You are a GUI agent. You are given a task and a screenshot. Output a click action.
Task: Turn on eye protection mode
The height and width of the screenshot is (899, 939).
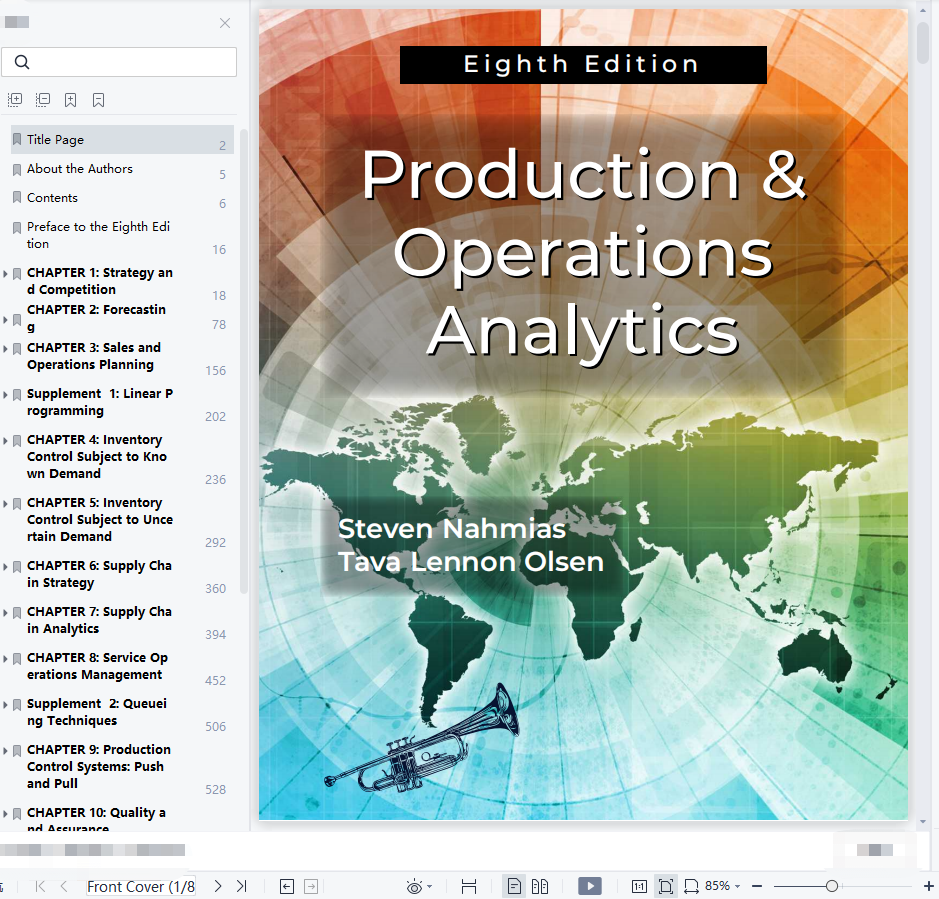414,886
